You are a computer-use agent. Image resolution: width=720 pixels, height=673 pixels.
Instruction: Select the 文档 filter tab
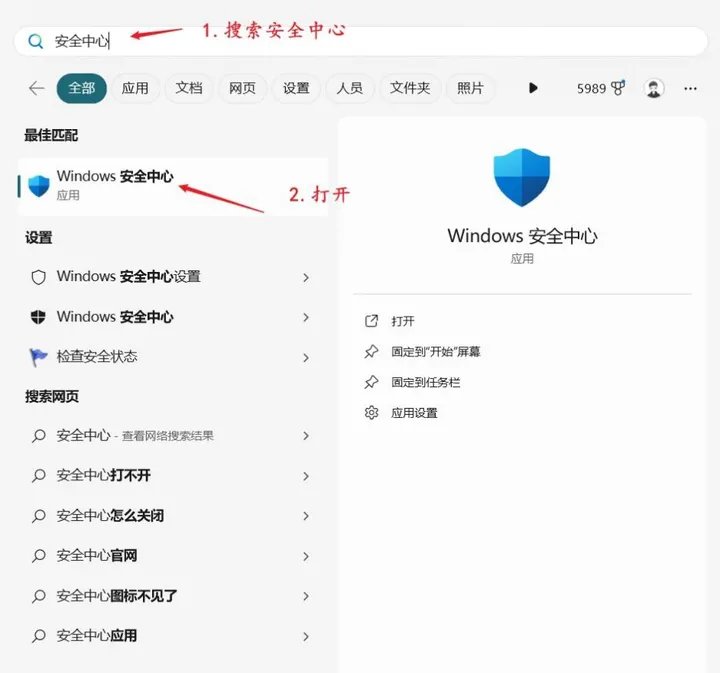click(x=189, y=88)
